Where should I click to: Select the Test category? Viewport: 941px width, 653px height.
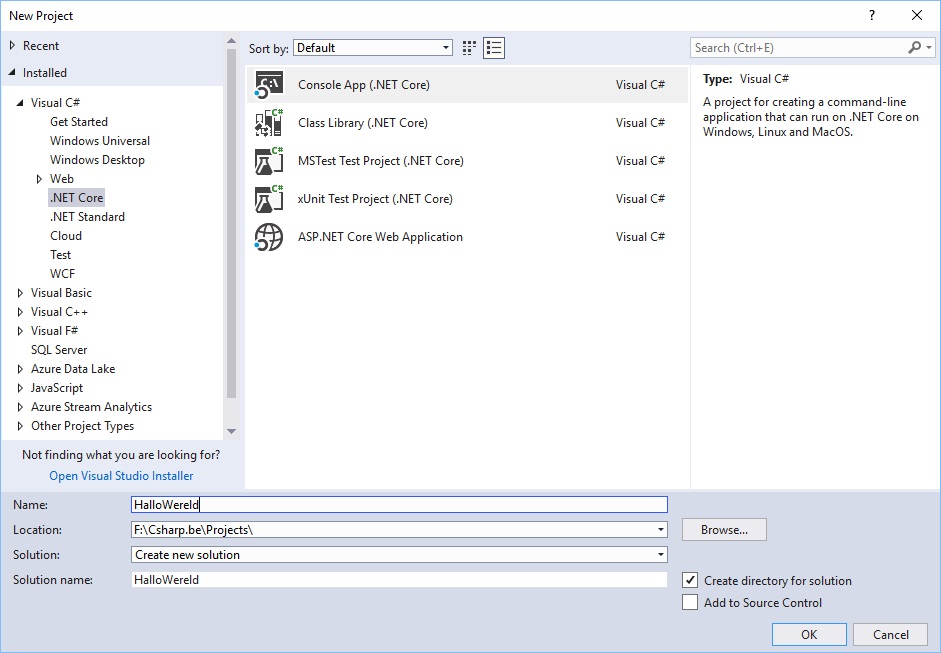click(61, 255)
